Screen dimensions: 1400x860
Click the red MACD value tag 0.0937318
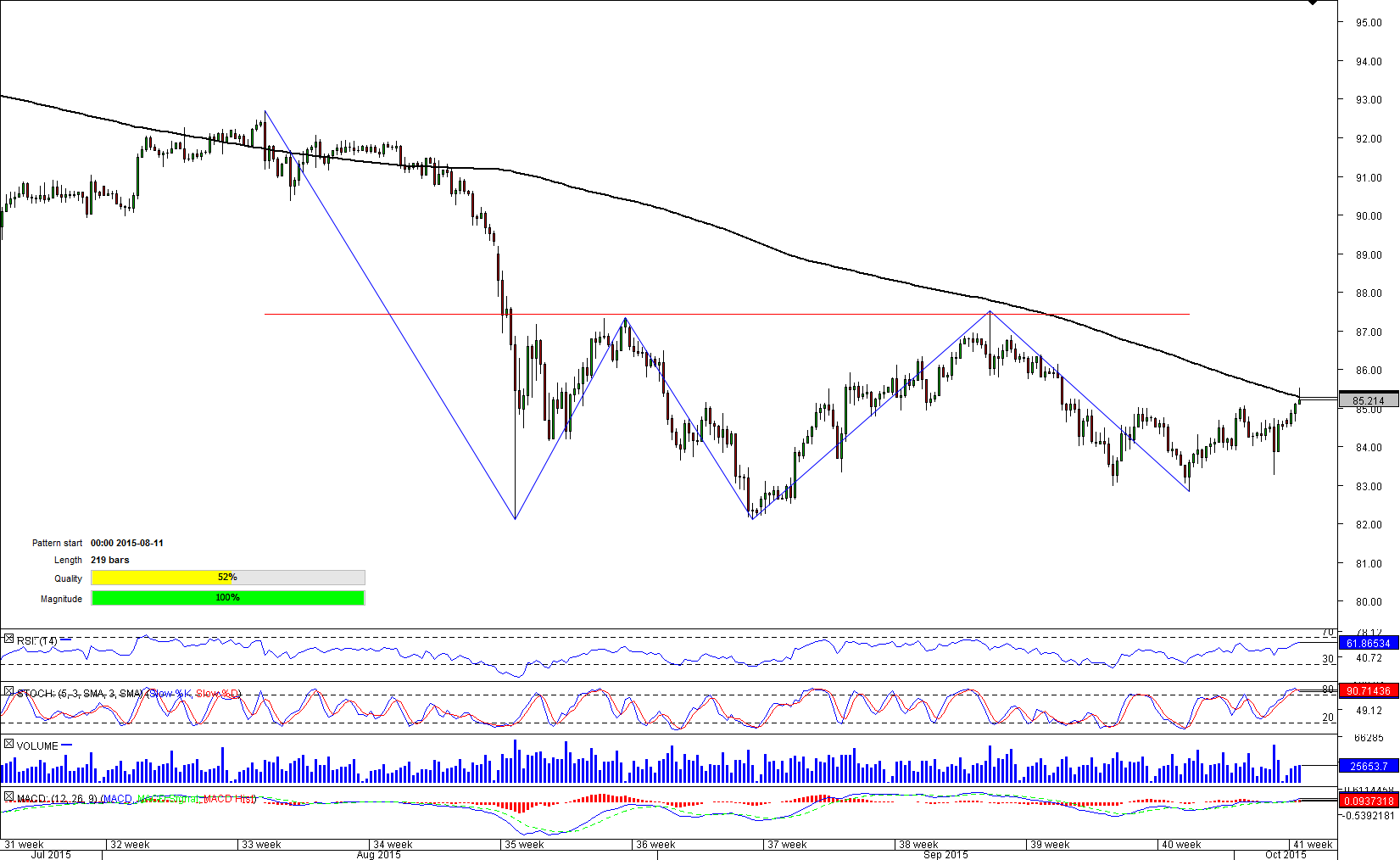pos(1368,801)
